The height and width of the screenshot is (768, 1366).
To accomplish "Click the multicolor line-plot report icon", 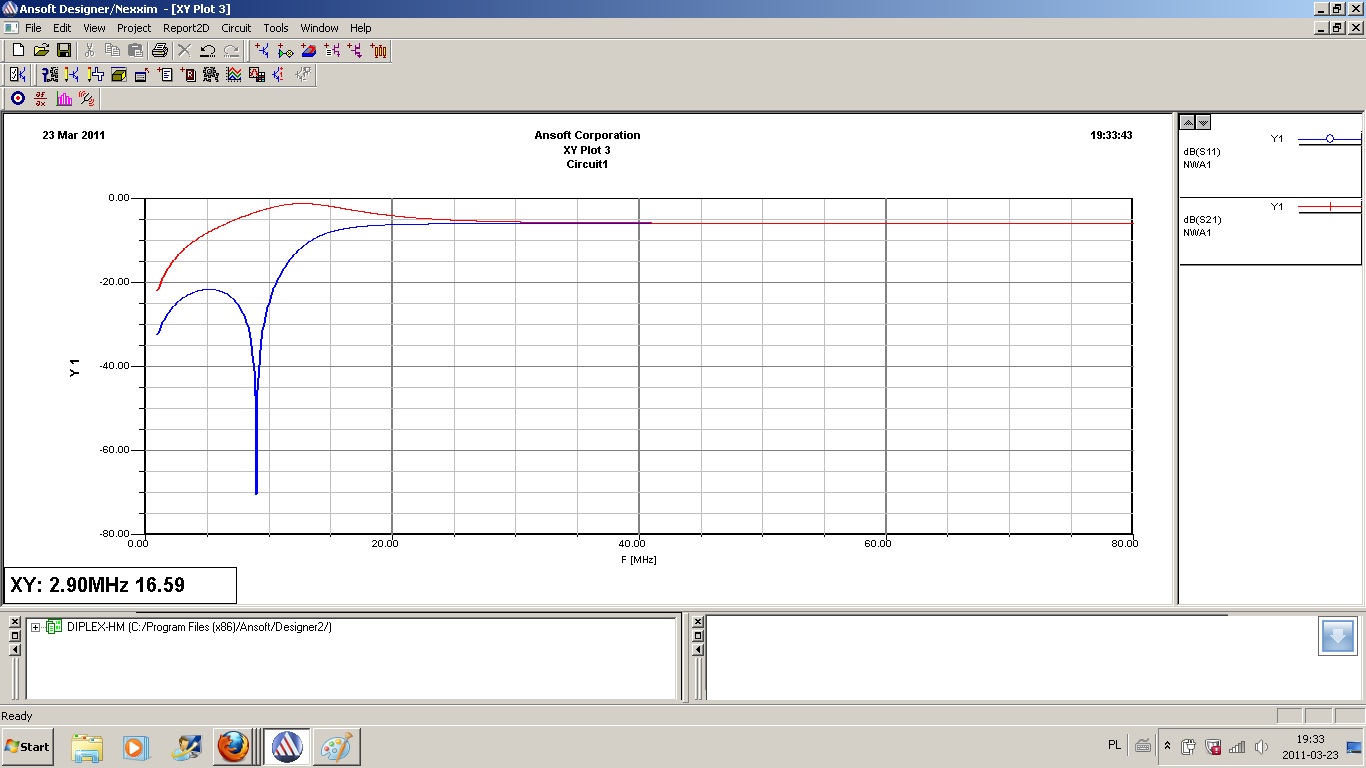I will coord(233,74).
